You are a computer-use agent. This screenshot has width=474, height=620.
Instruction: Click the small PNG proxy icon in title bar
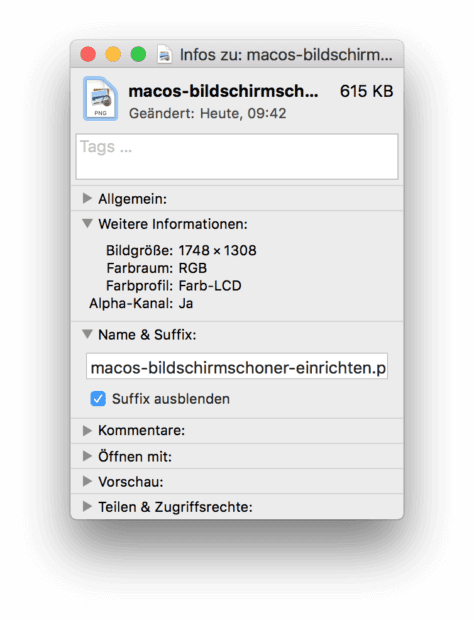164,55
